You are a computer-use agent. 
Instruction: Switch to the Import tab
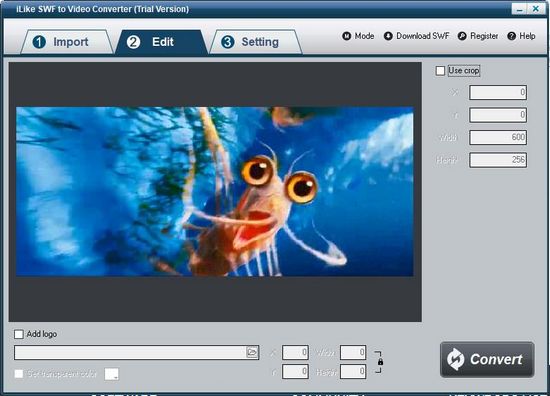pyautogui.click(x=67, y=42)
